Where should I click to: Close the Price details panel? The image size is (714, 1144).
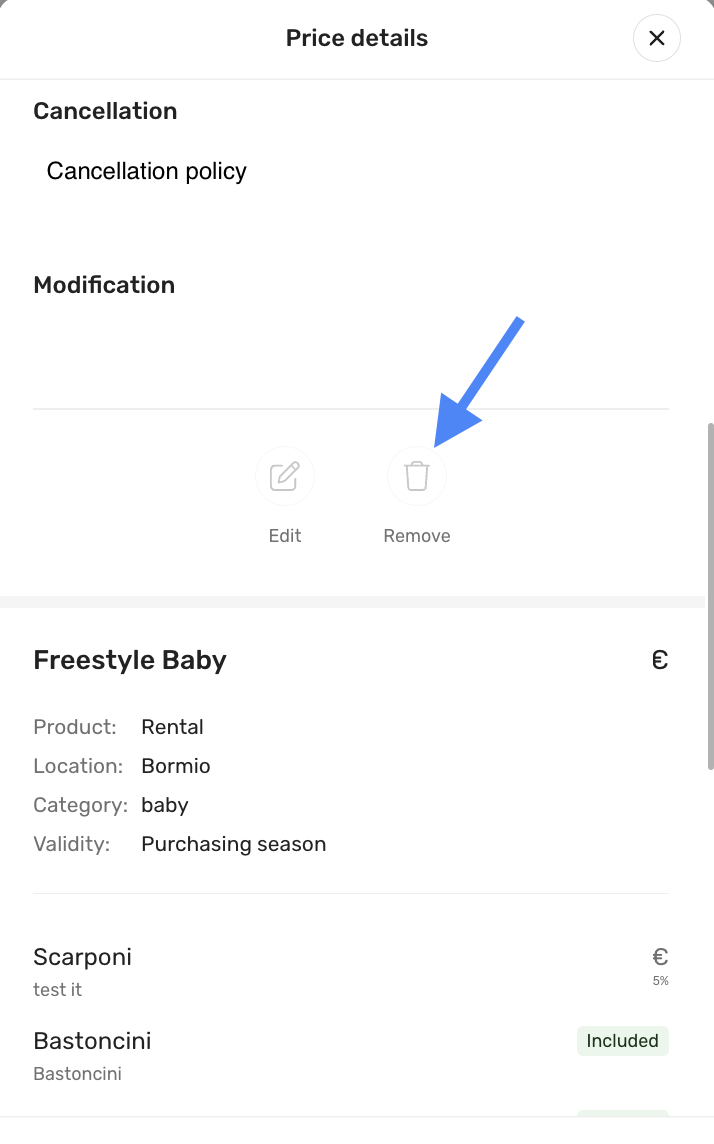pos(657,38)
